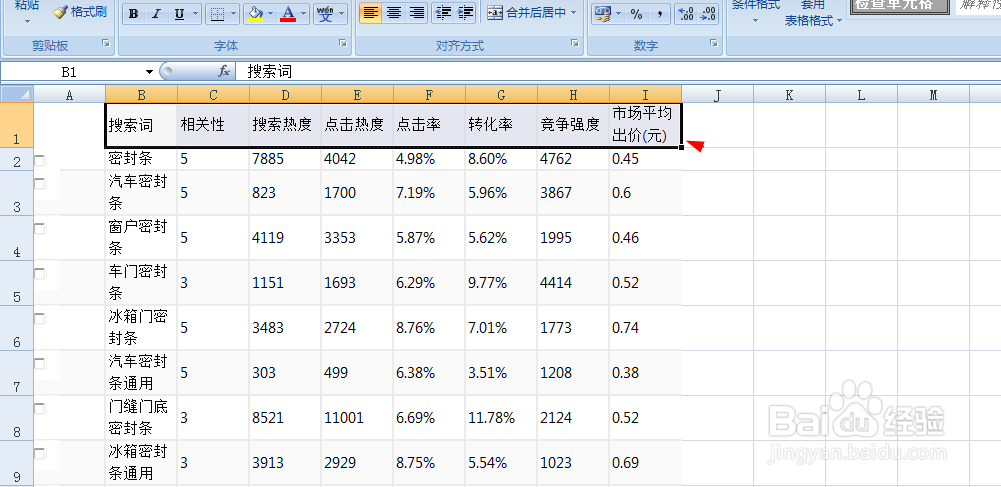Image resolution: width=1001 pixels, height=487 pixels.
Task: Apply accounting number format
Action: point(601,13)
